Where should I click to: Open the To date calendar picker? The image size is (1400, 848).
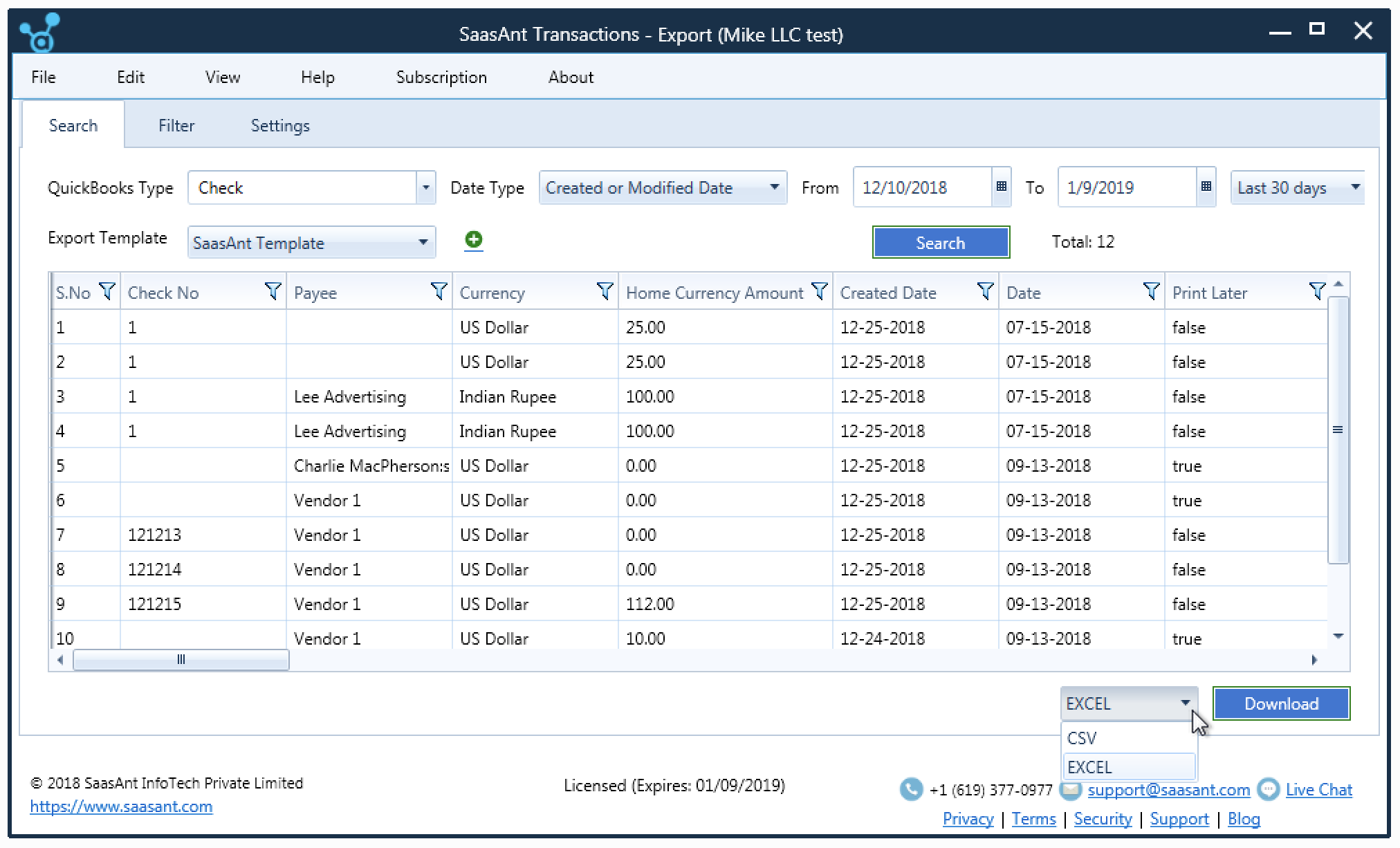click(1206, 187)
